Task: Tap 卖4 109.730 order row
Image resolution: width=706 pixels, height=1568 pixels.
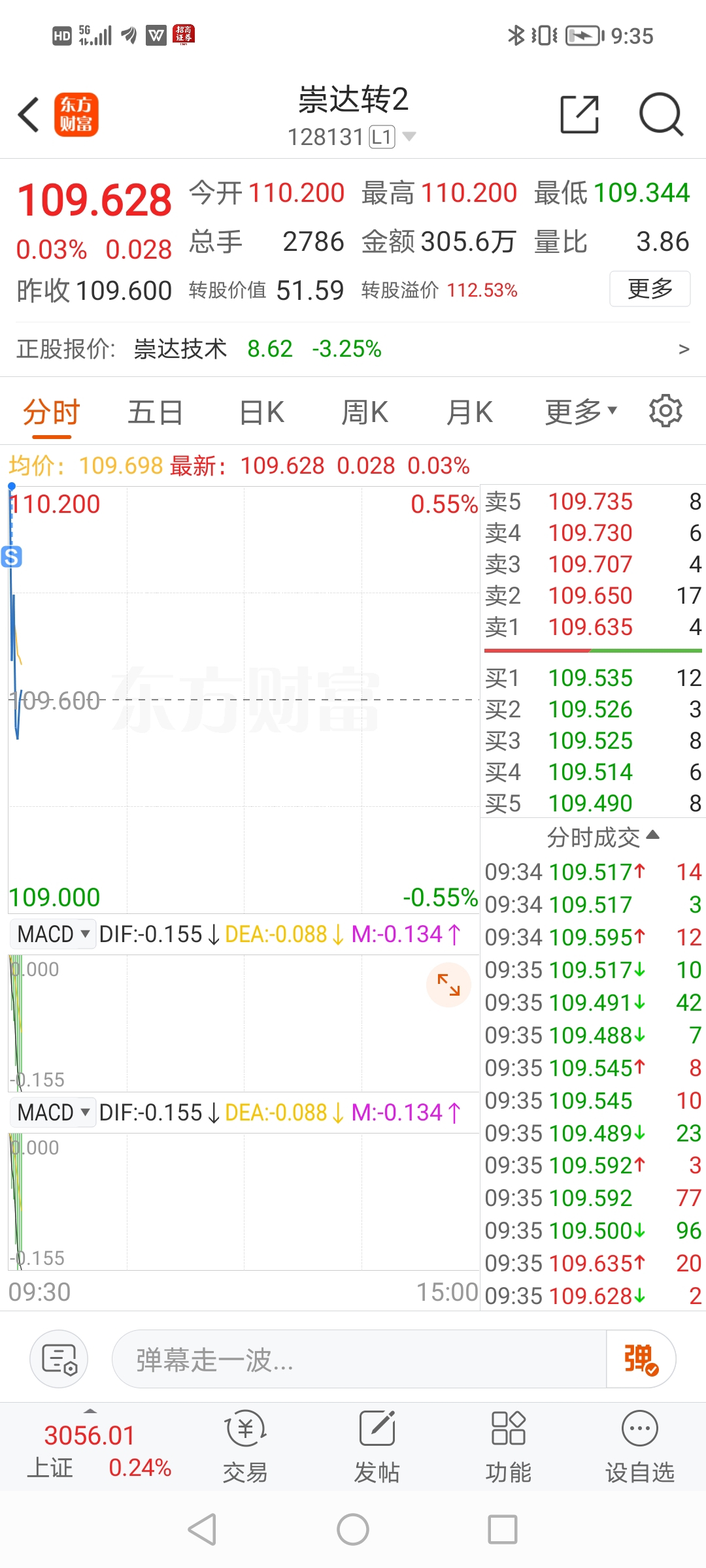Action: (593, 532)
